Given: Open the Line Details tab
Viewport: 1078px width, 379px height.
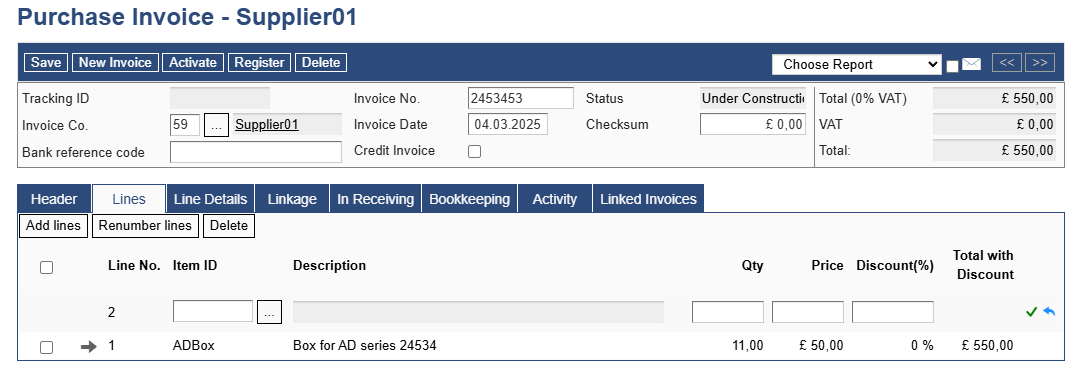Looking at the screenshot, I should [x=210, y=199].
